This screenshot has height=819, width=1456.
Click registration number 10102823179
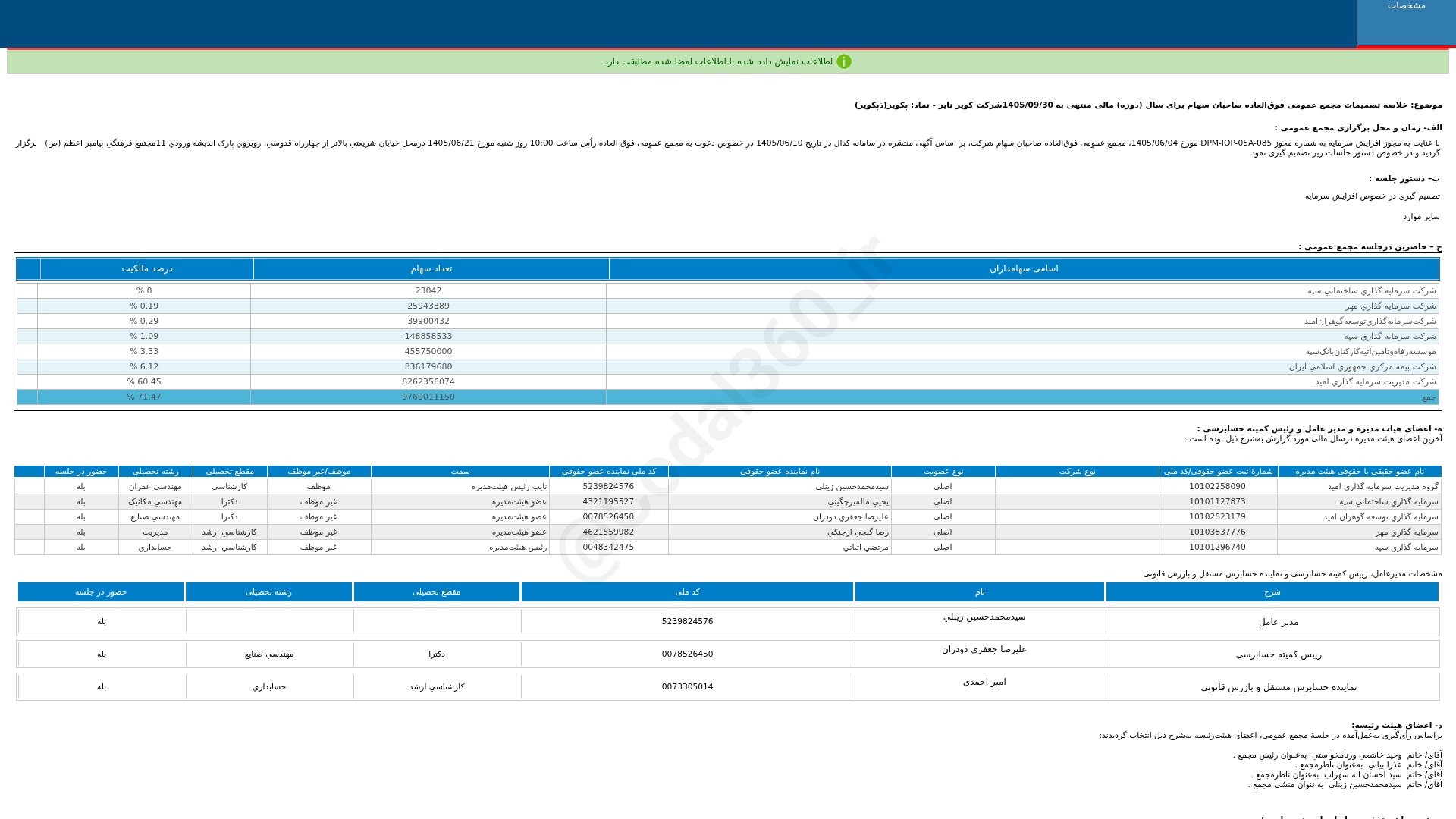pyautogui.click(x=1217, y=516)
